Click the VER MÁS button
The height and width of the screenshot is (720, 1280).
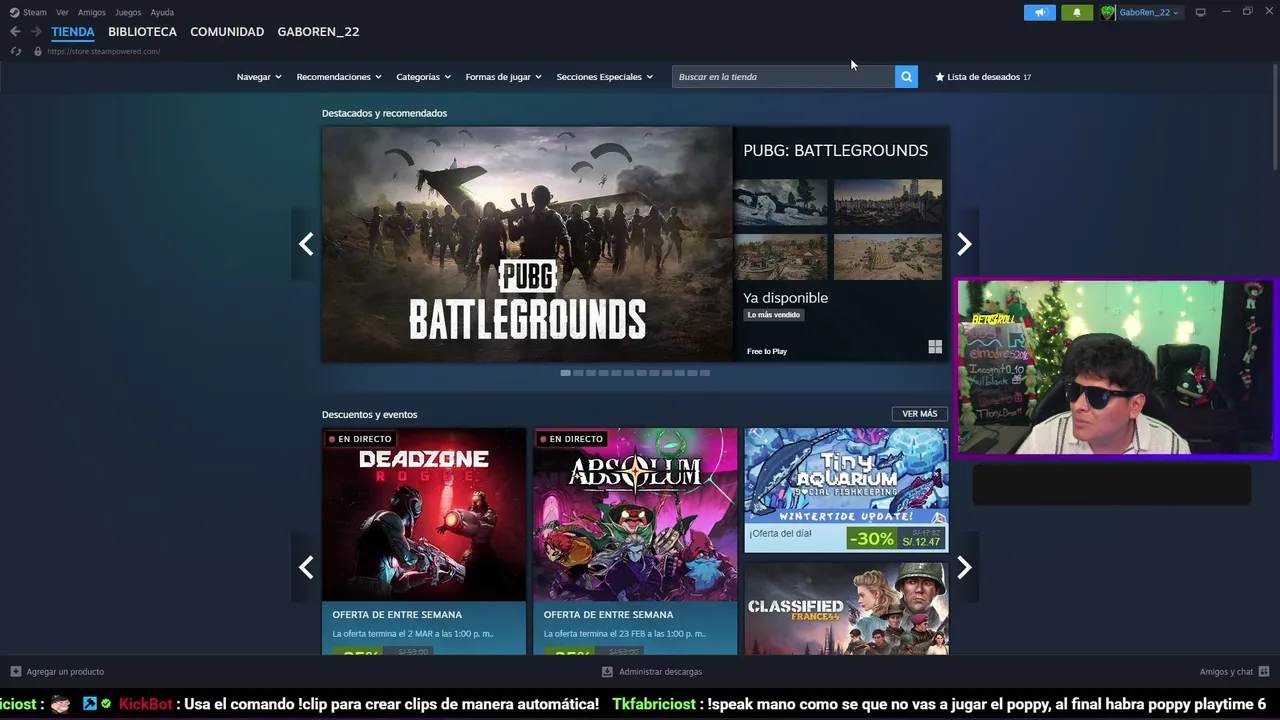coord(920,414)
